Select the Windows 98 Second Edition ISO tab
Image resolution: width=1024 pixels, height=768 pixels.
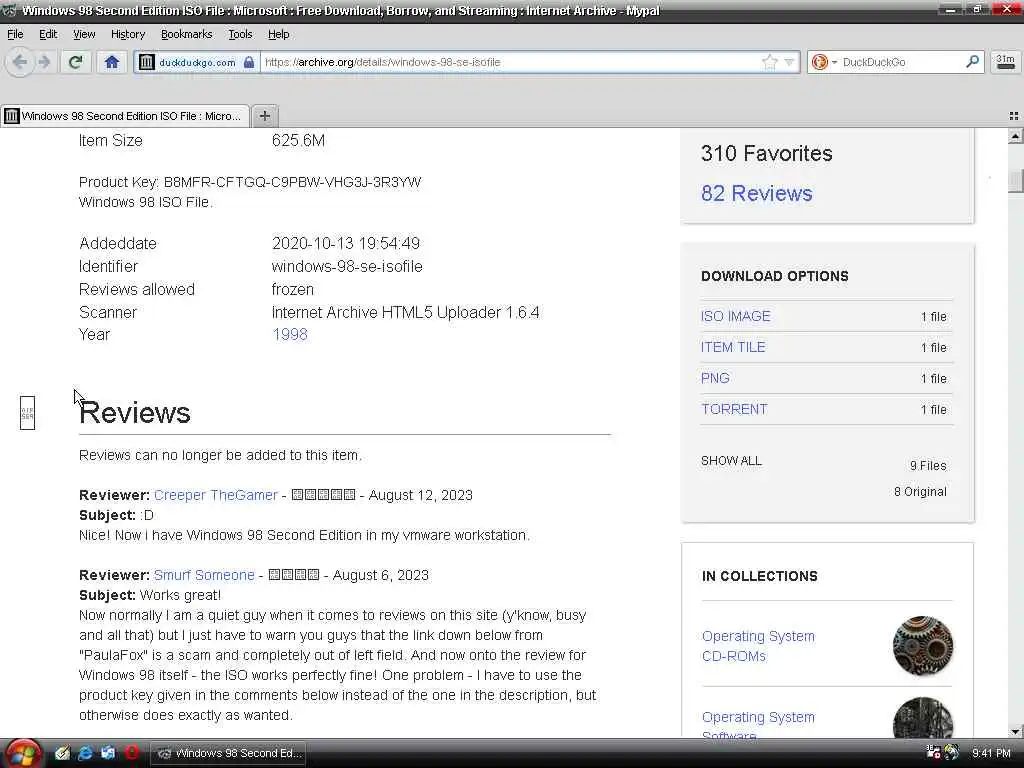pyautogui.click(x=125, y=116)
